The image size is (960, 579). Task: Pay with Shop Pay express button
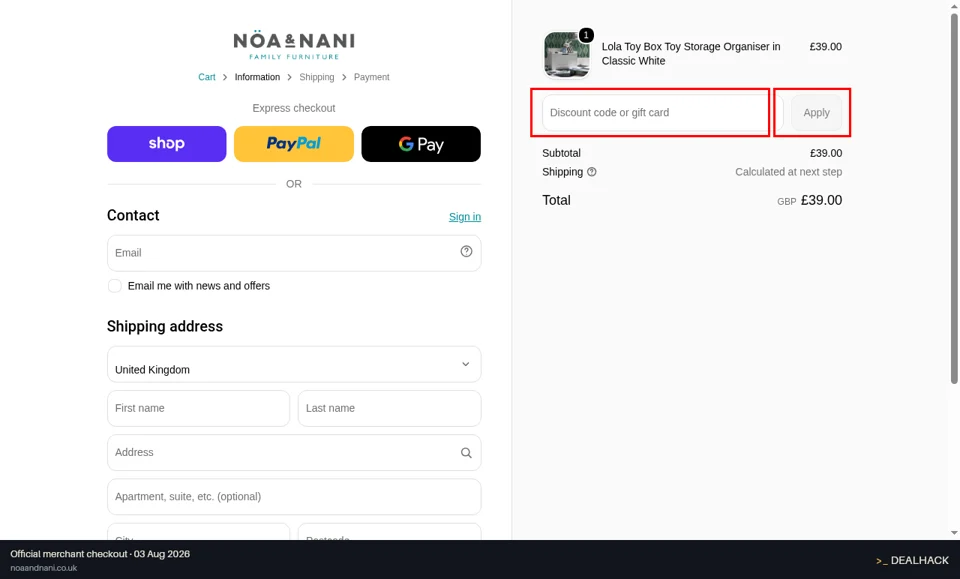coord(167,144)
